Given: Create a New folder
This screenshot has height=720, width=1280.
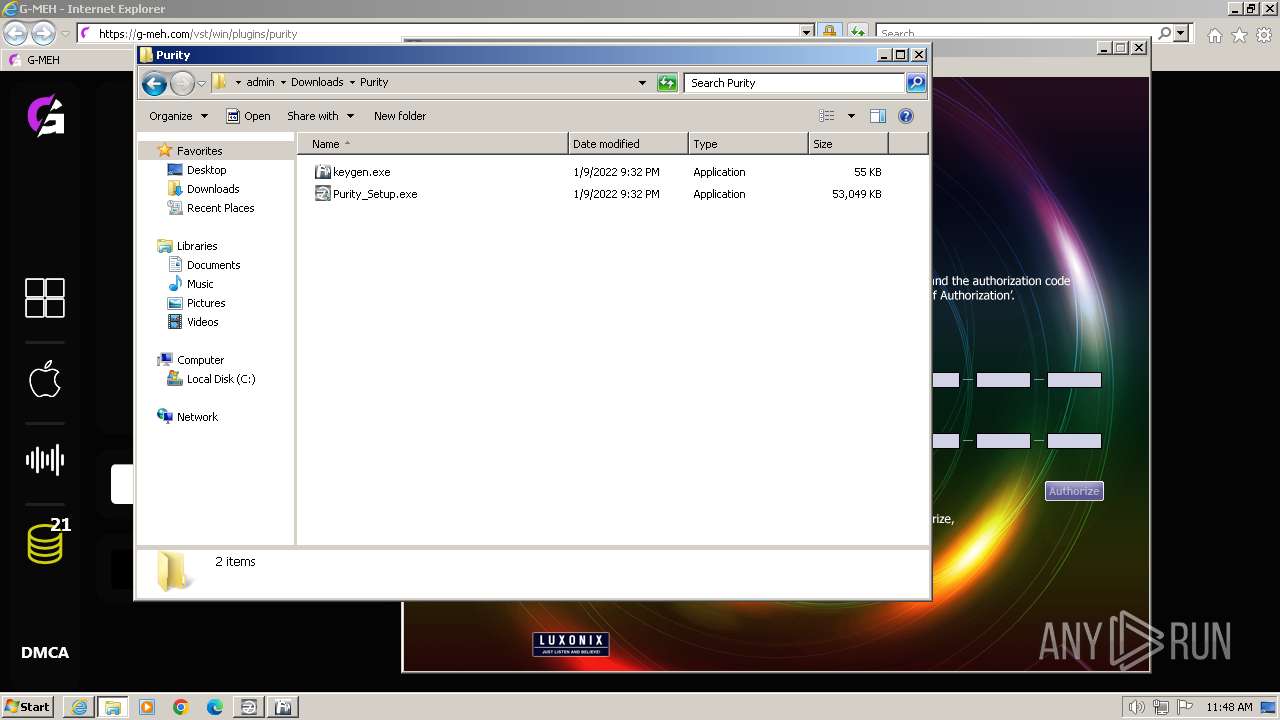Looking at the screenshot, I should [400, 116].
